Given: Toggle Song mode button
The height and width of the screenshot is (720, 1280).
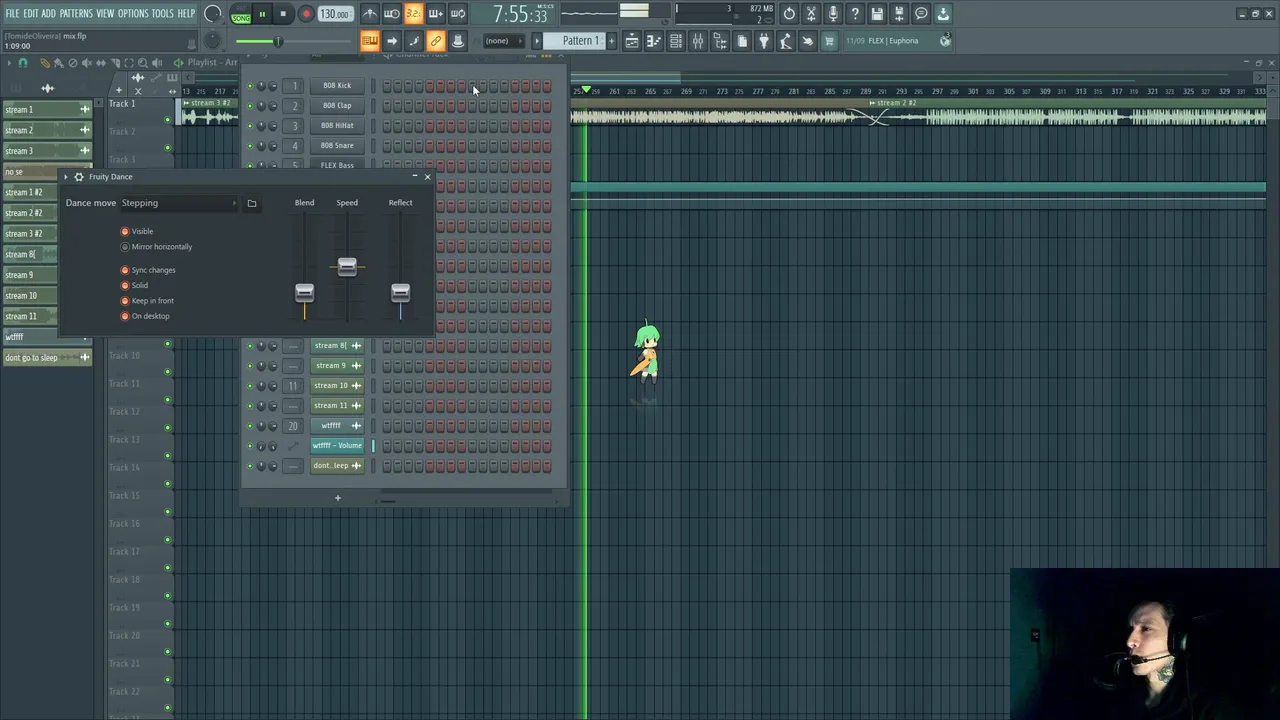Looking at the screenshot, I should pyautogui.click(x=240, y=17).
